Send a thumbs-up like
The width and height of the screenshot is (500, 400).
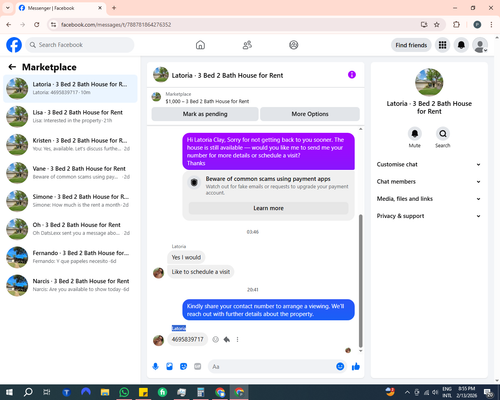tap(356, 367)
